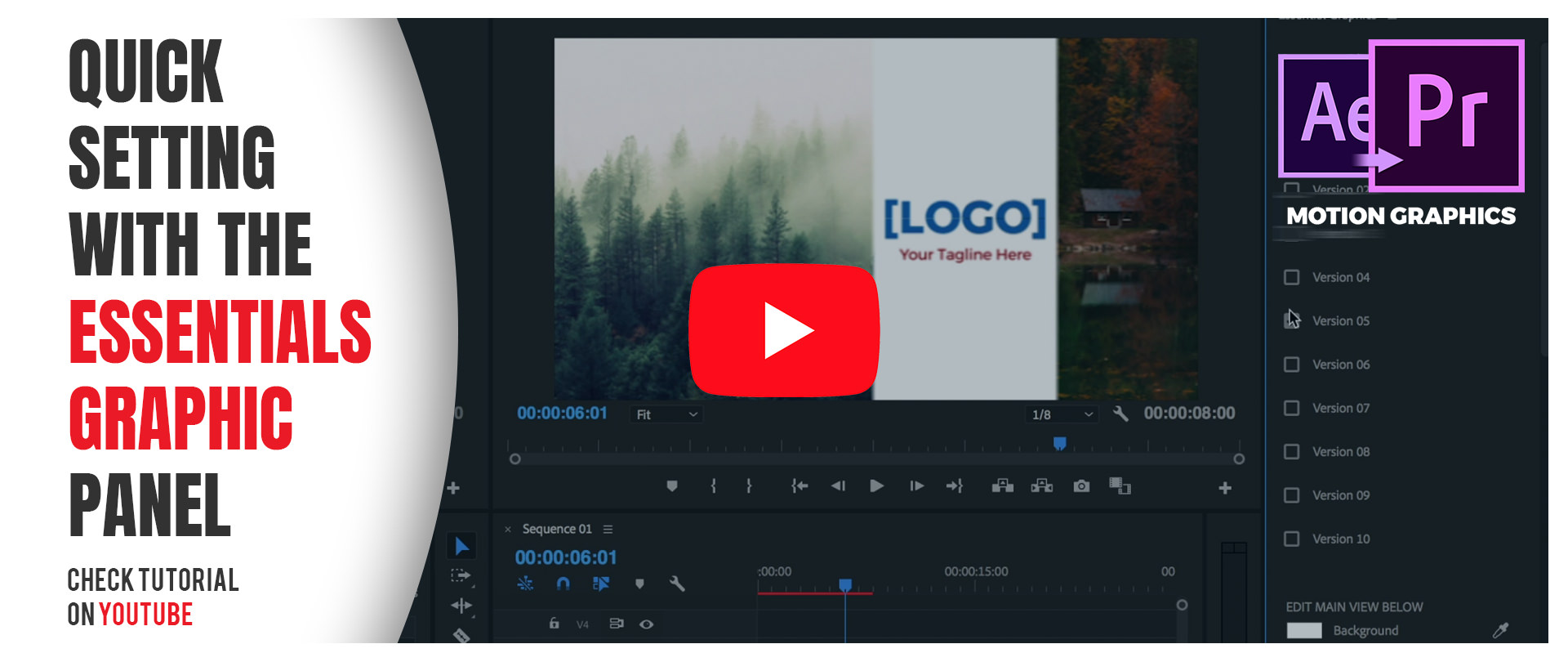The height and width of the screenshot is (662, 1568).
Task: Click the timeline timecode 00:00:06:01
Action: (x=566, y=558)
